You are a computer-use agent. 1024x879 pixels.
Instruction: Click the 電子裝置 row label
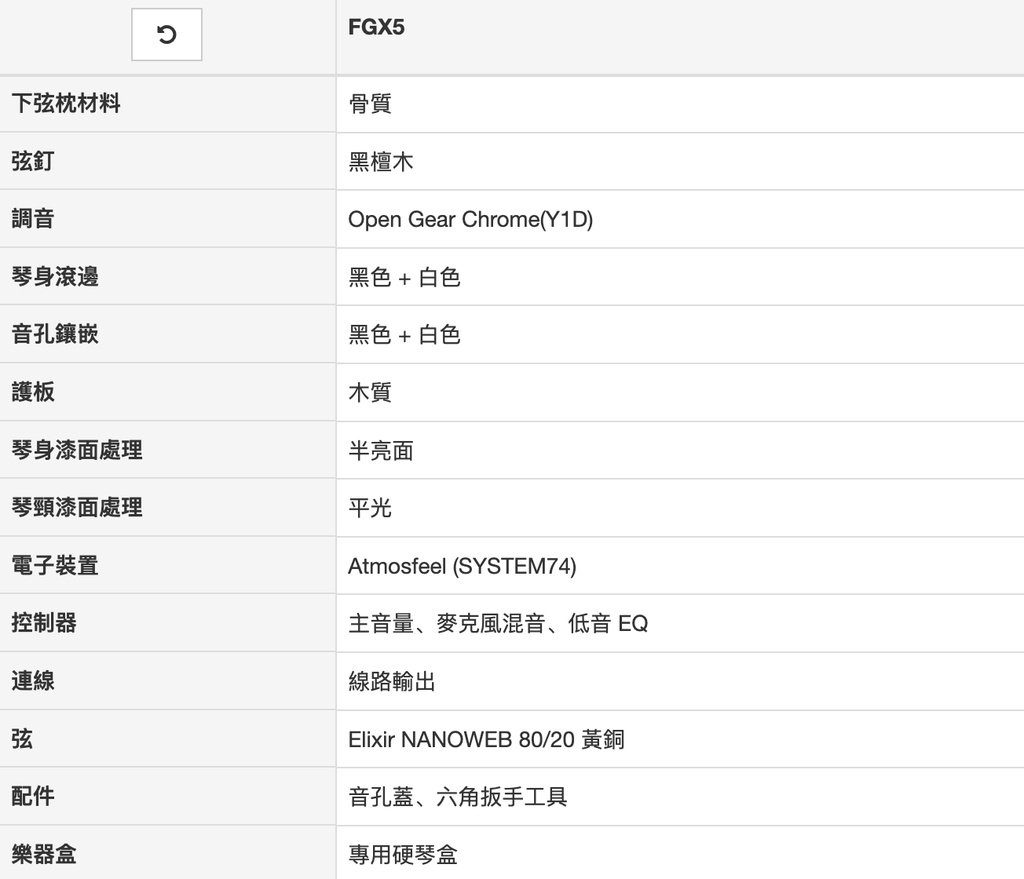click(55, 565)
